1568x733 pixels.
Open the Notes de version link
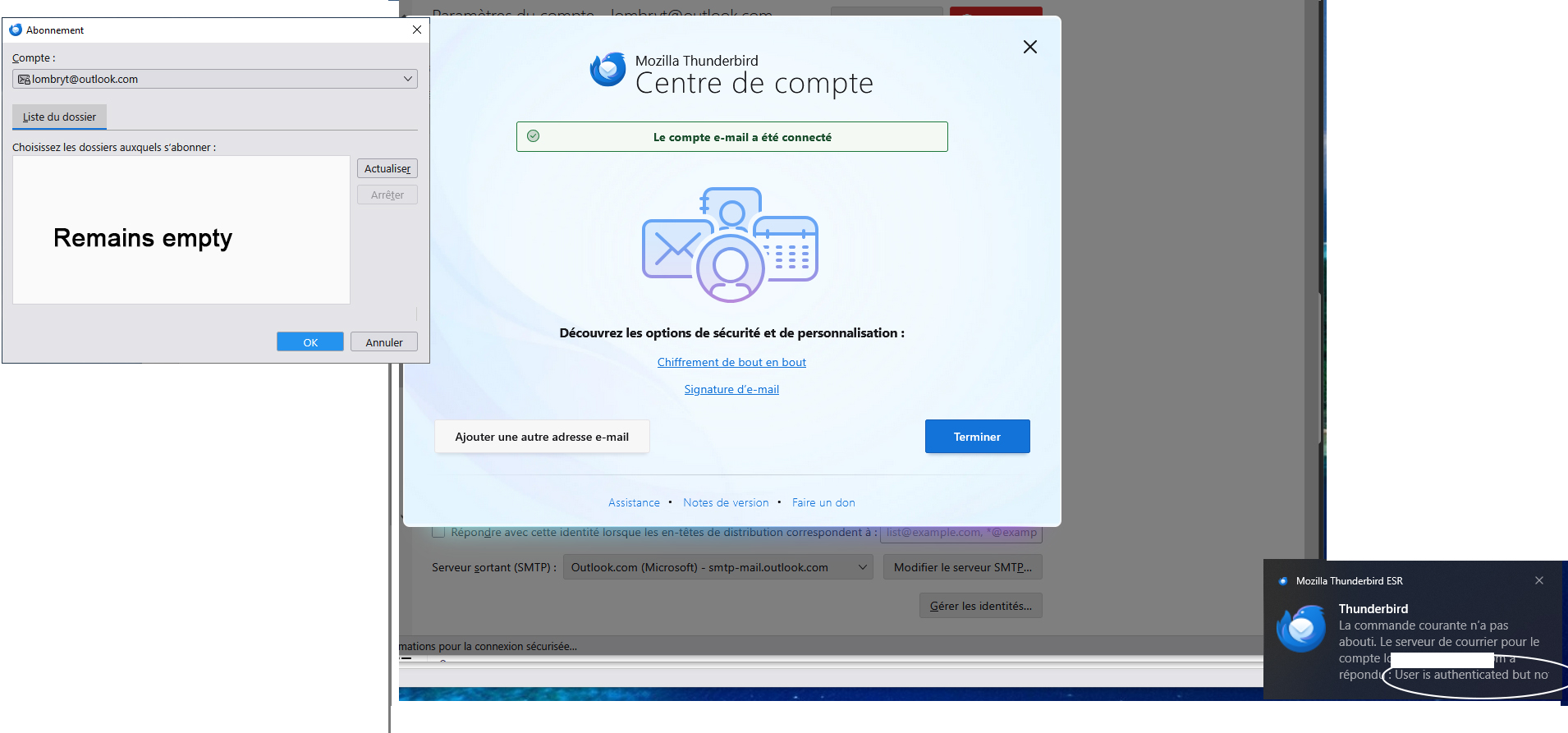[726, 502]
